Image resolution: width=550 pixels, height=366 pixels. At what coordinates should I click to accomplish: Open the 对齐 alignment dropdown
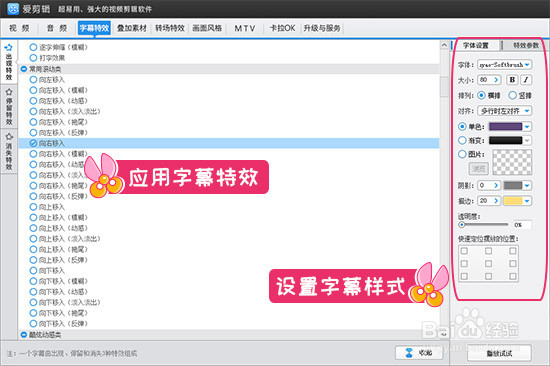505,111
